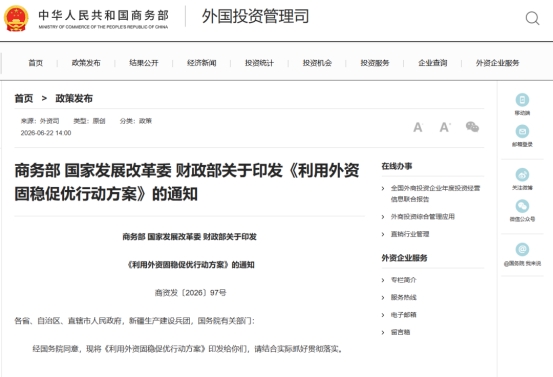Click 外国投资管理司 header title
The image size is (553, 377).
click(255, 16)
